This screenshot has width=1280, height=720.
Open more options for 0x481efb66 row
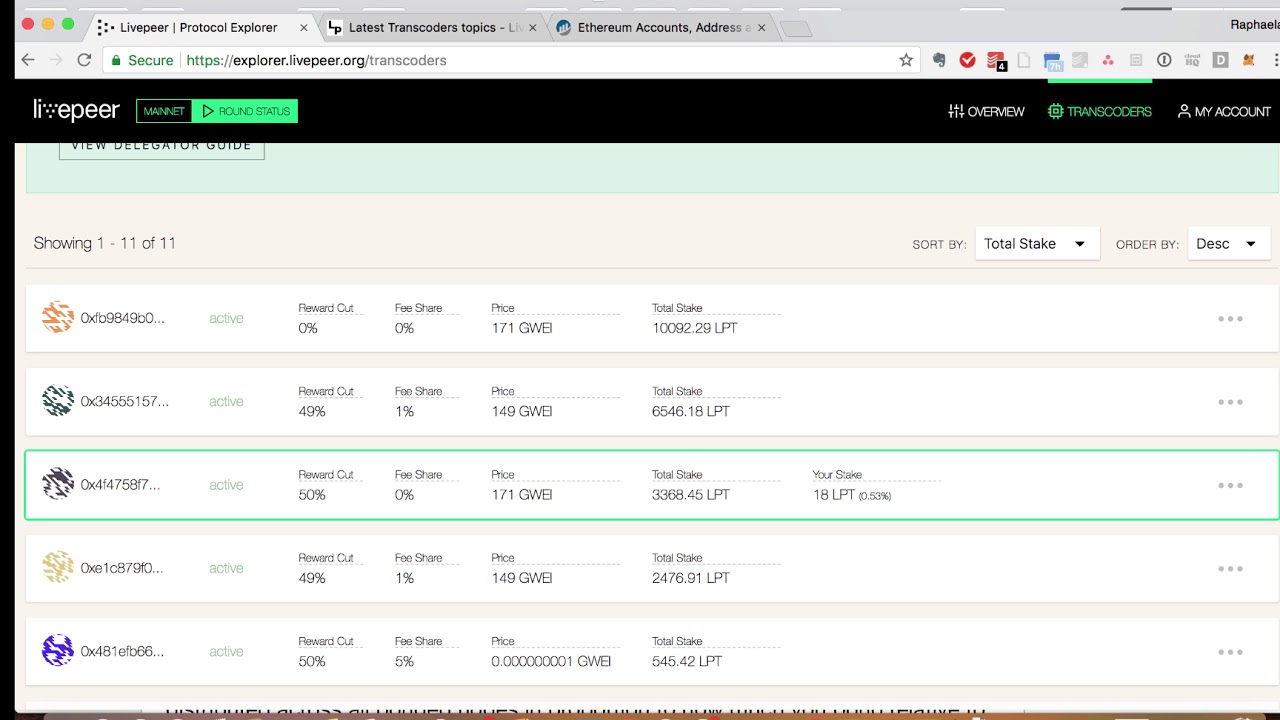click(1230, 652)
